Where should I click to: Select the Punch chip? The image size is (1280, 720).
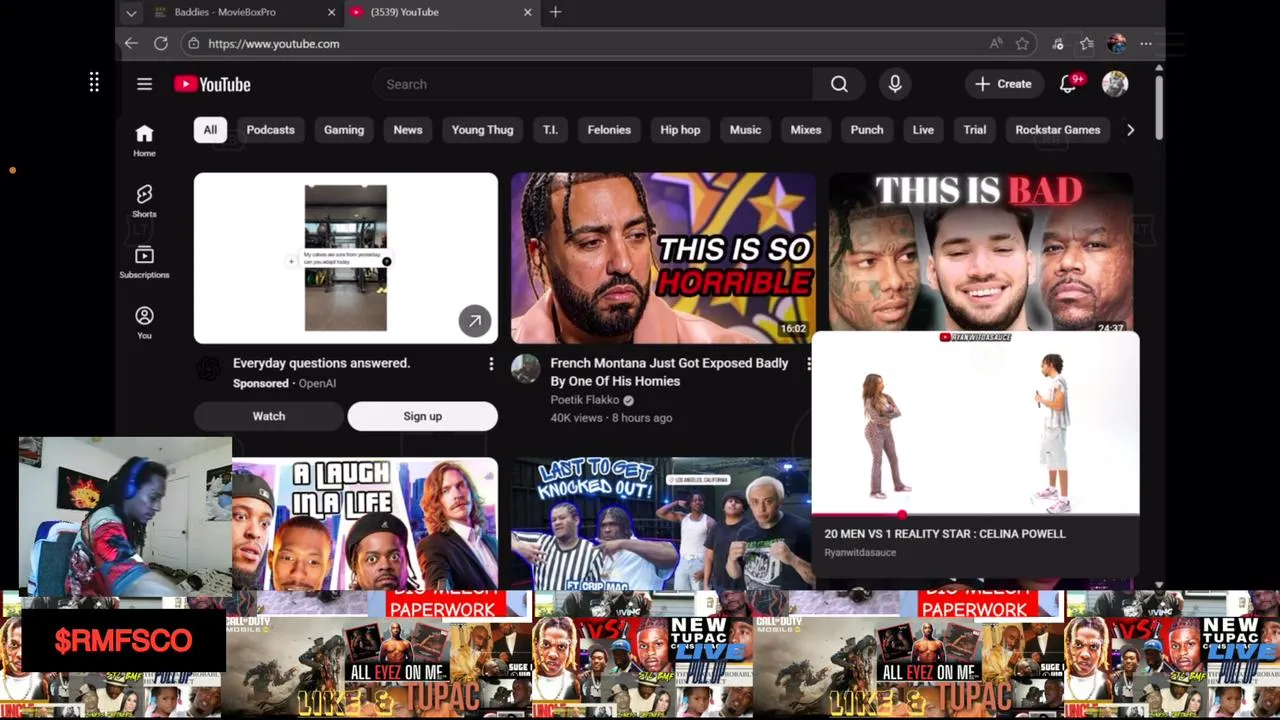(867, 130)
